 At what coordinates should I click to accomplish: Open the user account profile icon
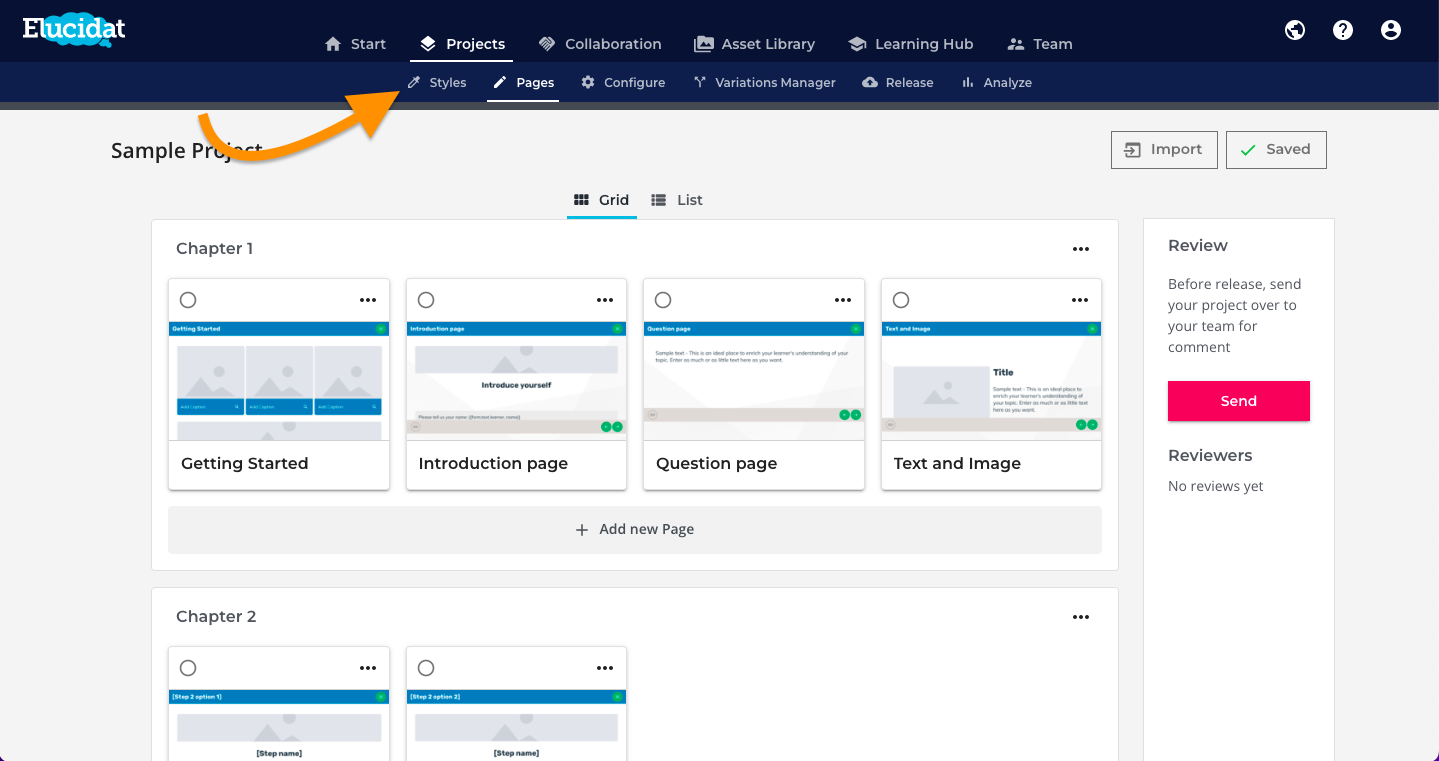pyautogui.click(x=1391, y=30)
